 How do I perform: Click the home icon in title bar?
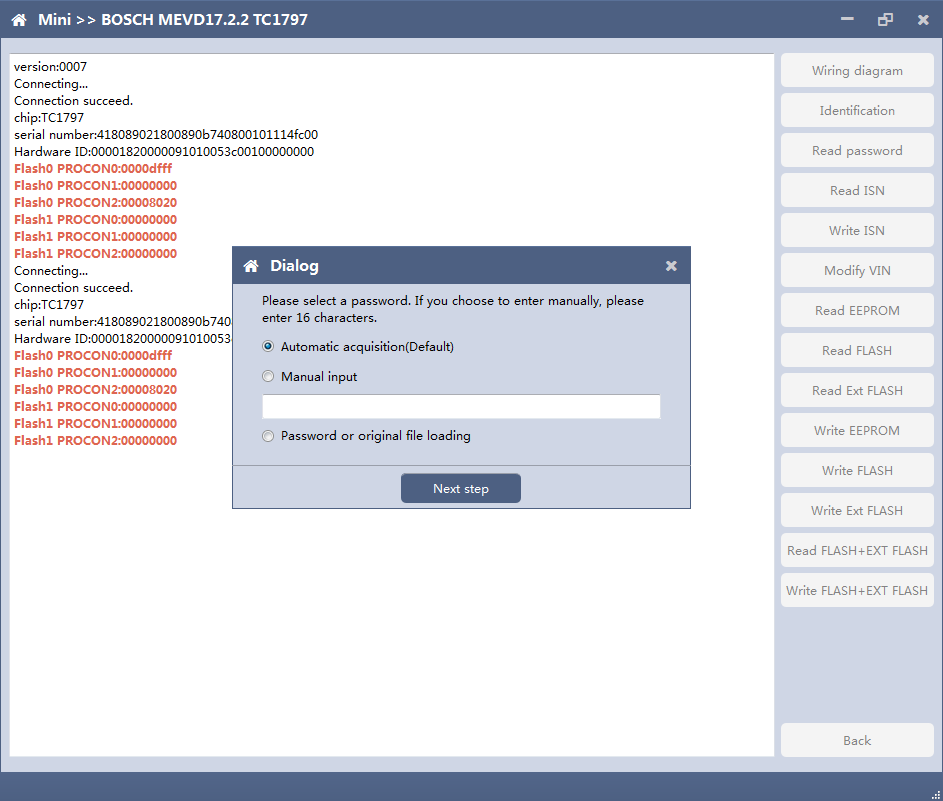point(19,20)
